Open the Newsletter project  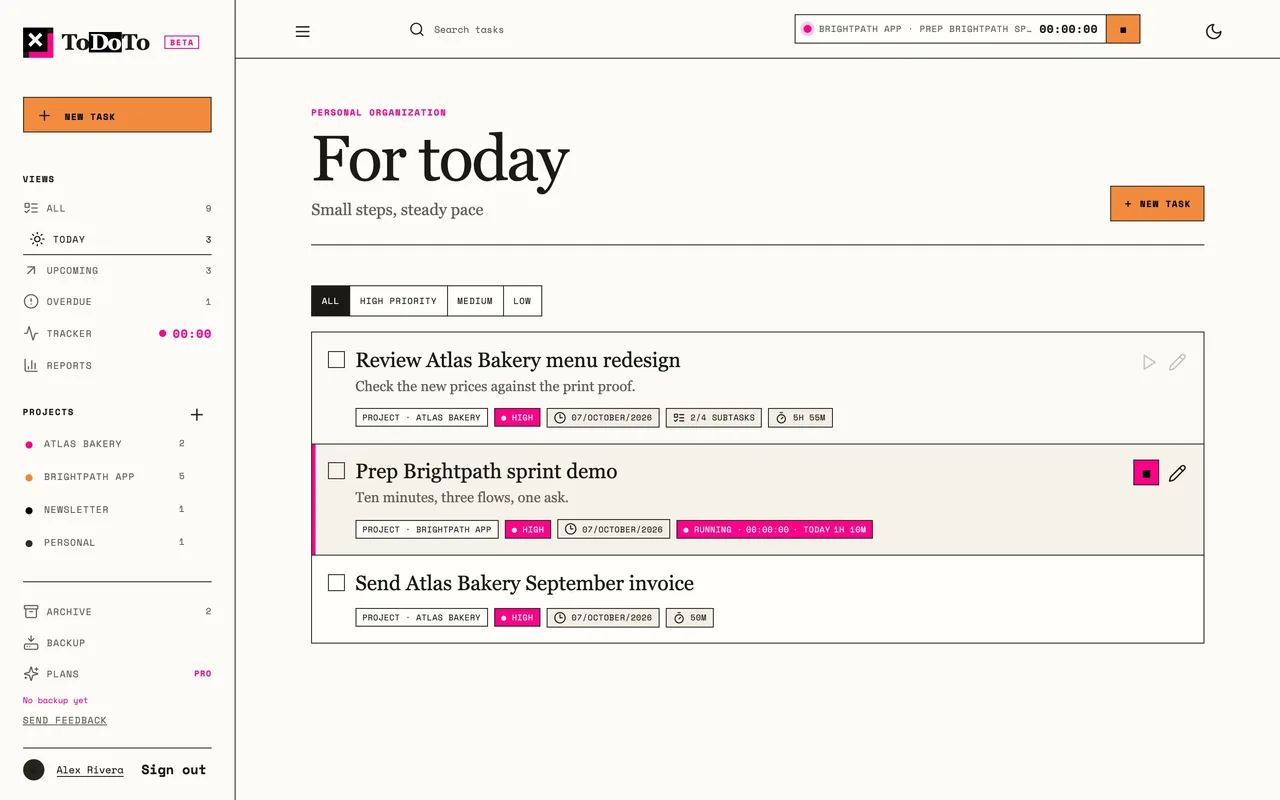click(x=106, y=509)
